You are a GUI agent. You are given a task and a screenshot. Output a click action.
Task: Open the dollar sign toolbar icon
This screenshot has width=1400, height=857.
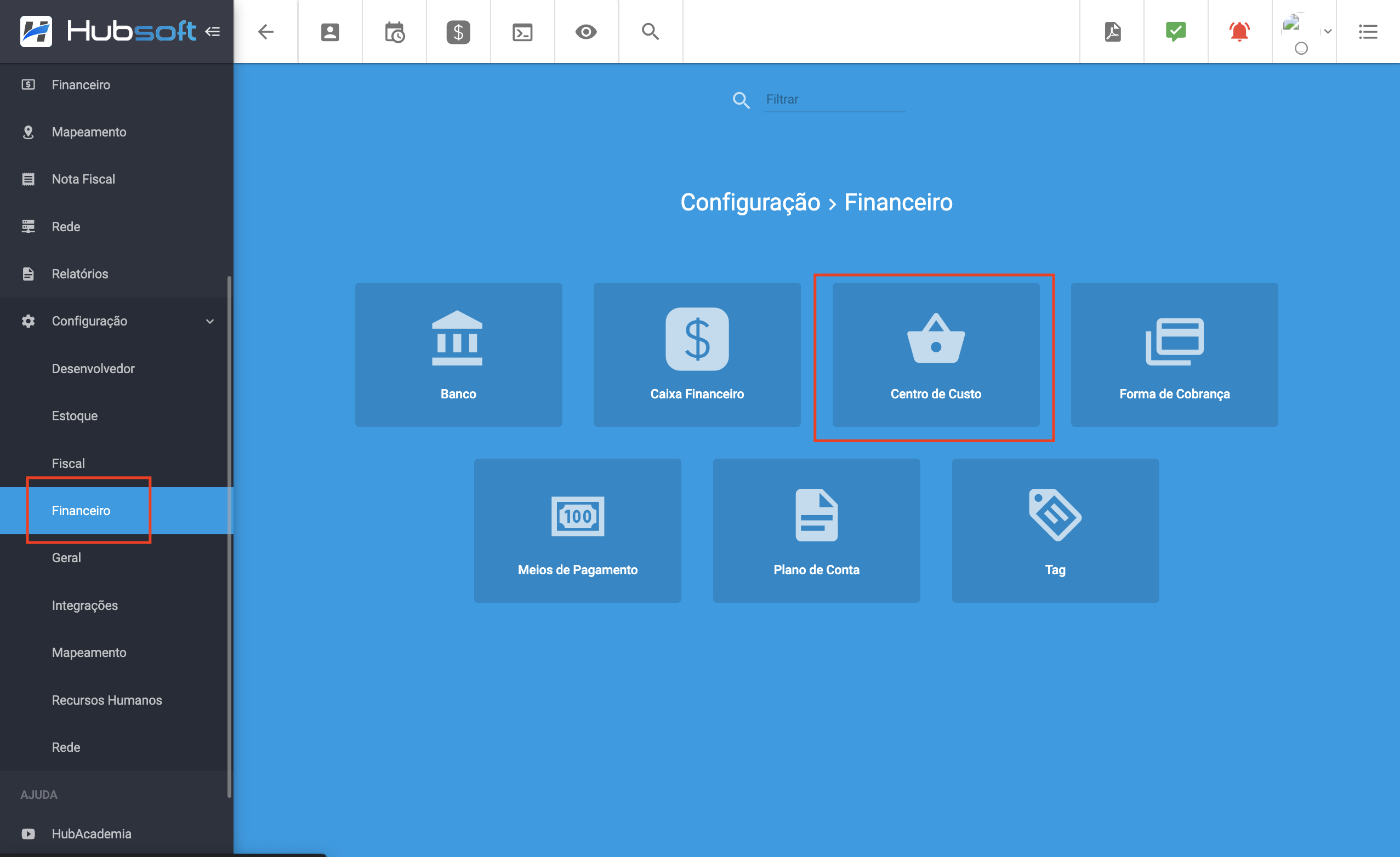[458, 32]
